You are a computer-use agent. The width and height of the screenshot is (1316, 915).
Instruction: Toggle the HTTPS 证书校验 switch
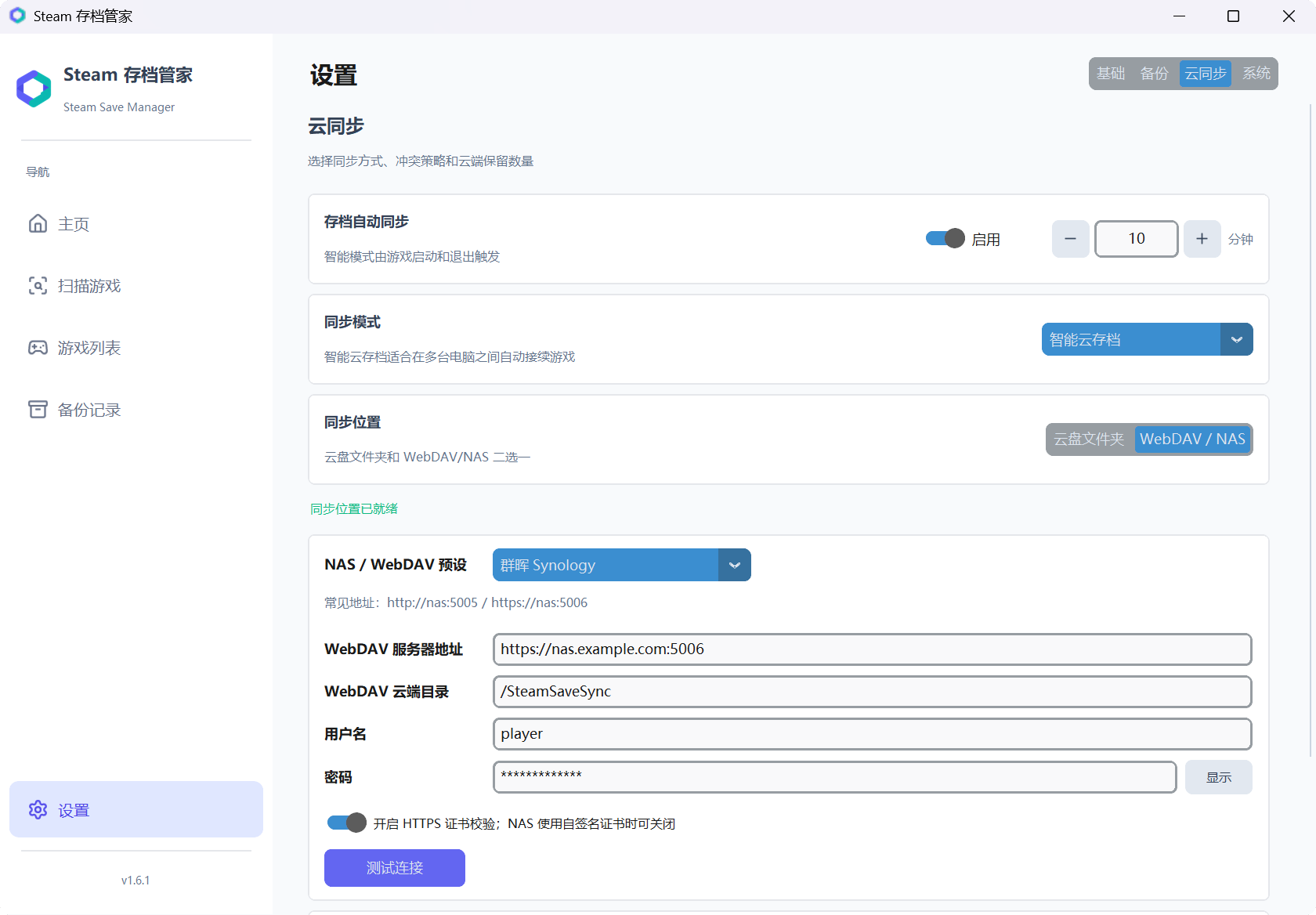(x=346, y=823)
